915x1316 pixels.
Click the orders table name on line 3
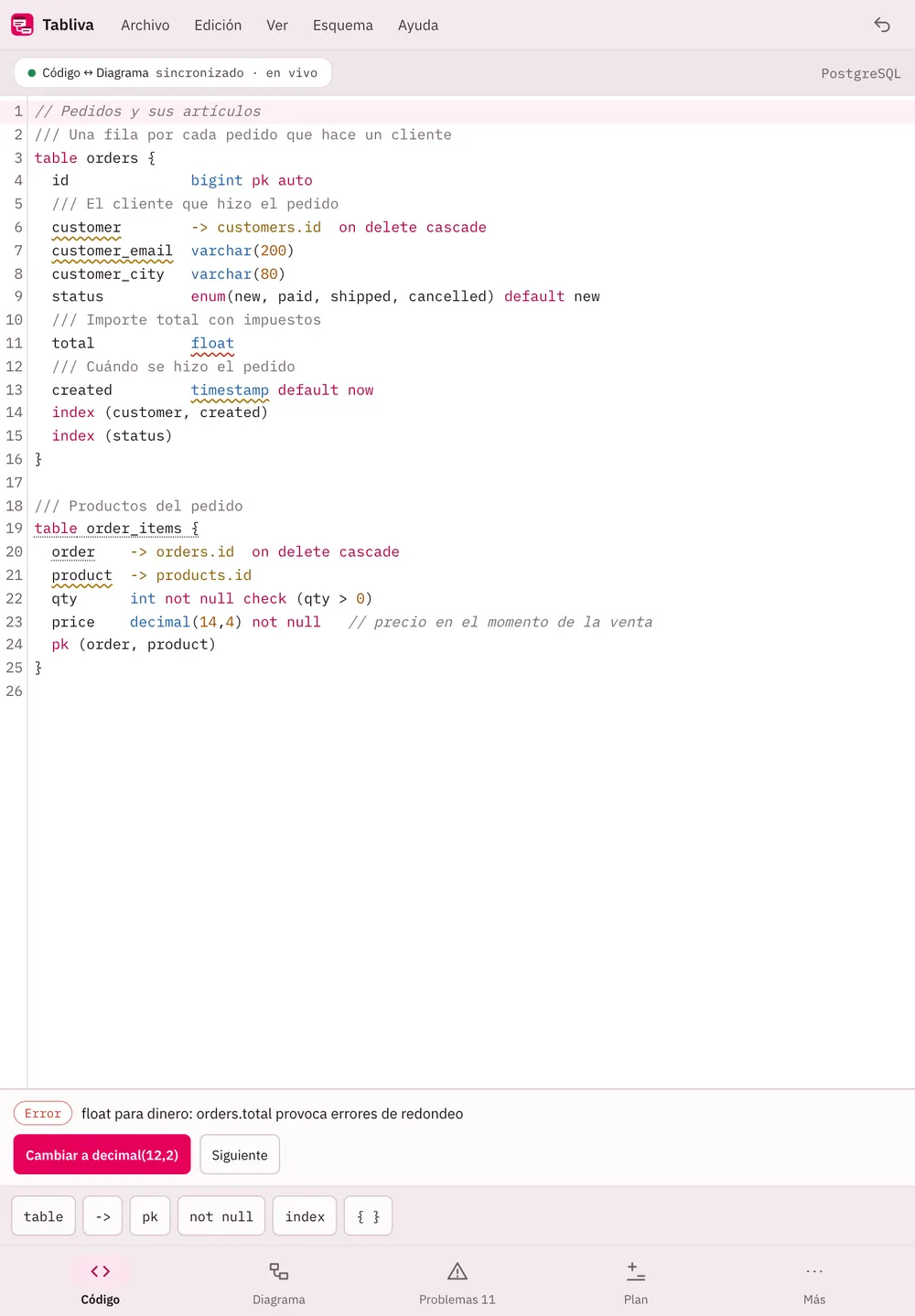coord(112,158)
